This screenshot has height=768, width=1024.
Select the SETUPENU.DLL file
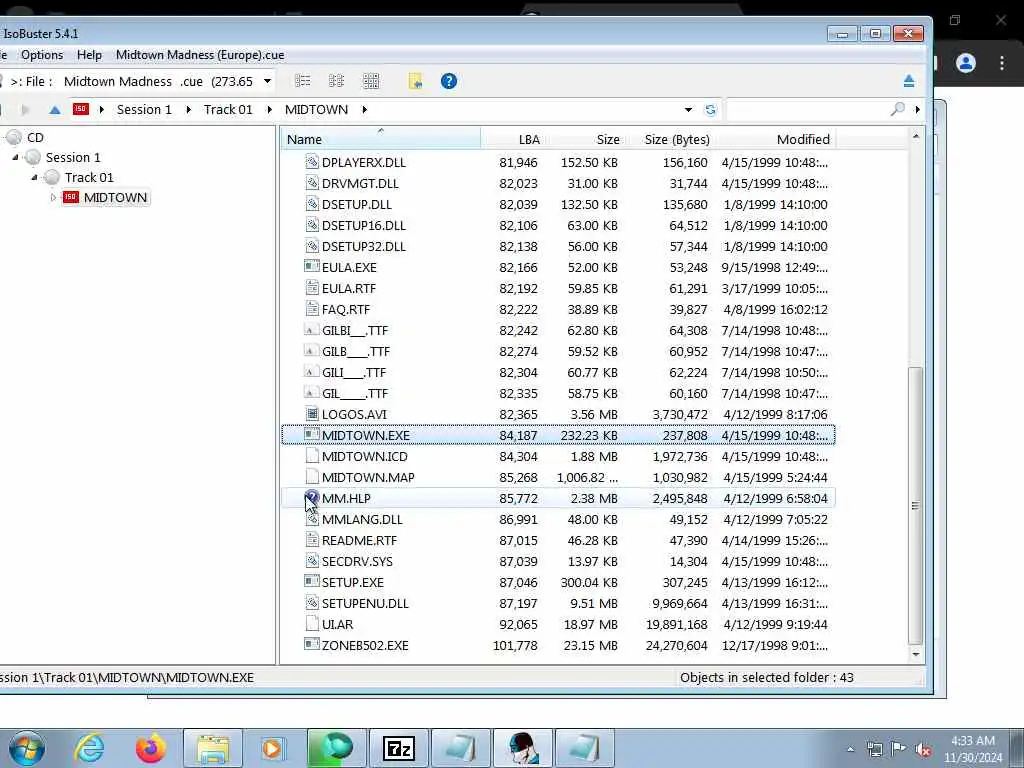click(x=365, y=603)
